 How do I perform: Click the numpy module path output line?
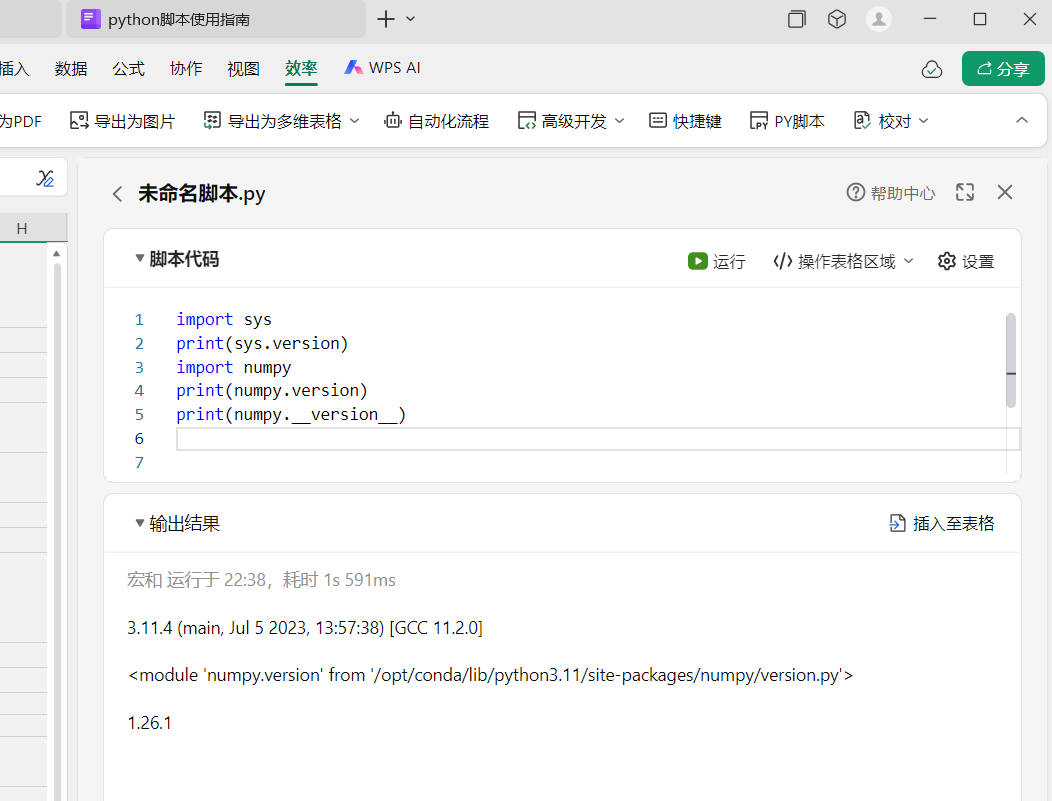click(490, 675)
